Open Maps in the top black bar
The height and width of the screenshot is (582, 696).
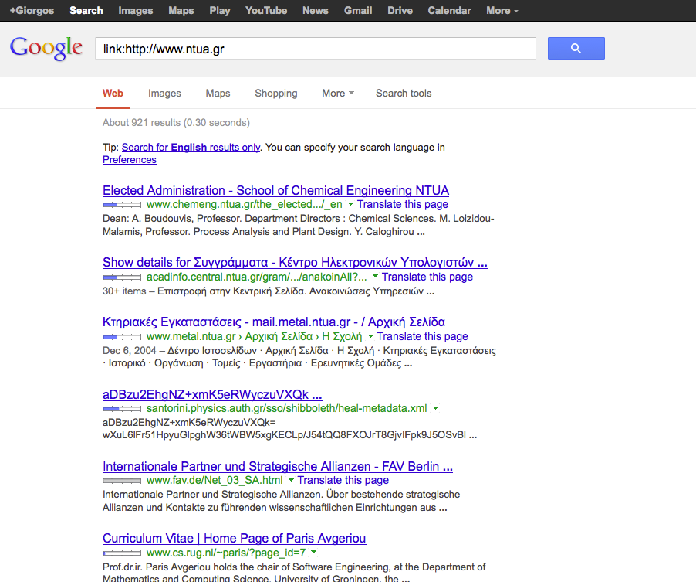pos(181,11)
